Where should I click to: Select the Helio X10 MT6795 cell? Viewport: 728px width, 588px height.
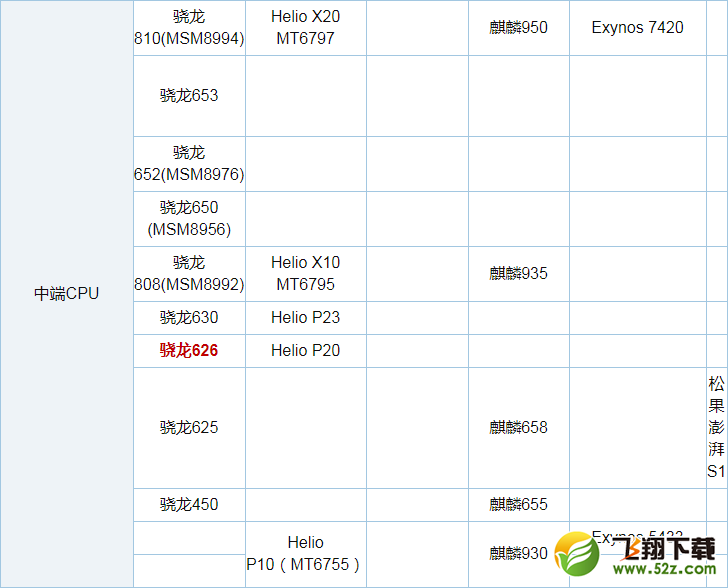click(x=306, y=274)
